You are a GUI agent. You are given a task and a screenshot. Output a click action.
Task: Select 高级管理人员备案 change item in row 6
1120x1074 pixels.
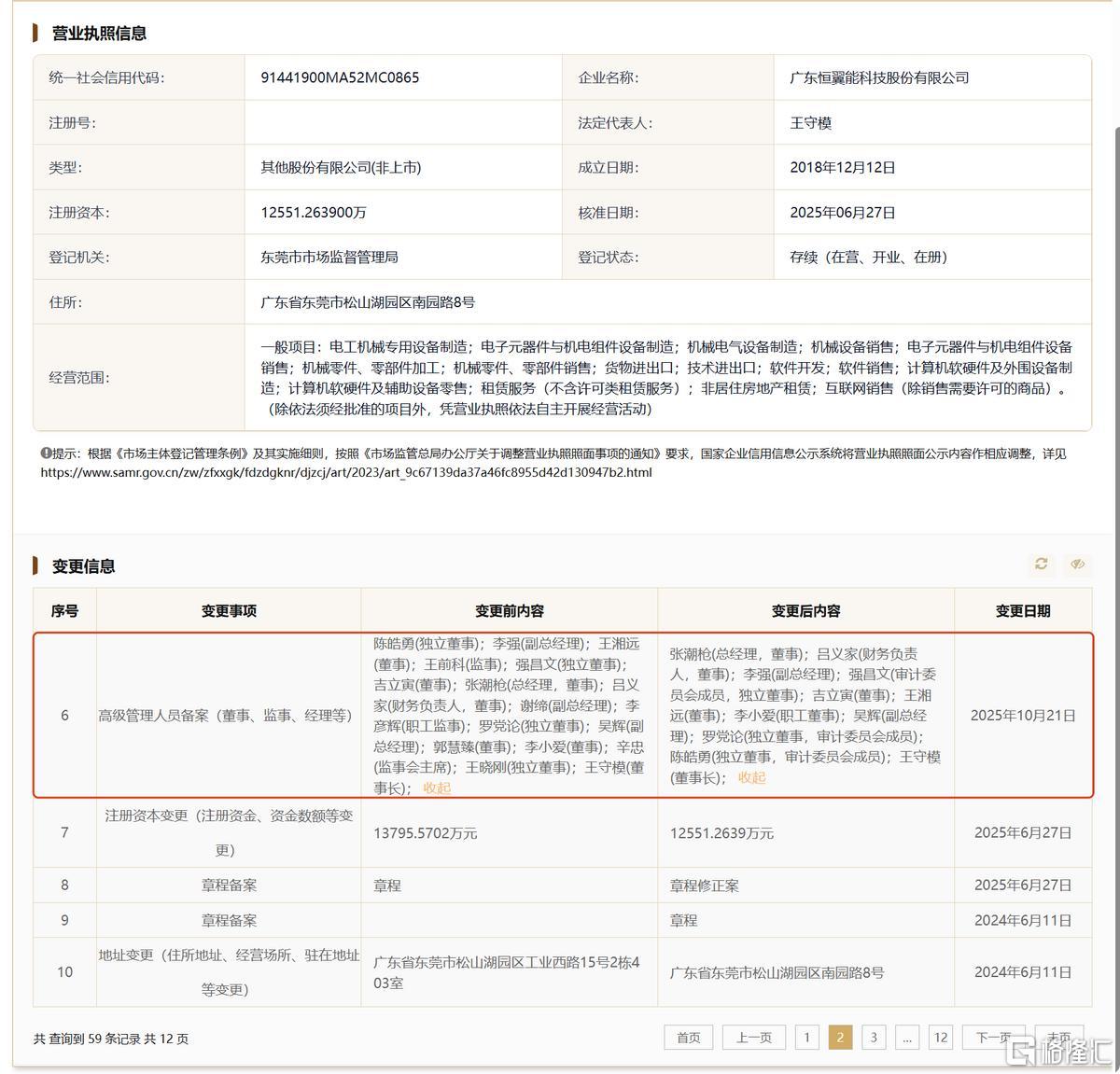coord(226,716)
